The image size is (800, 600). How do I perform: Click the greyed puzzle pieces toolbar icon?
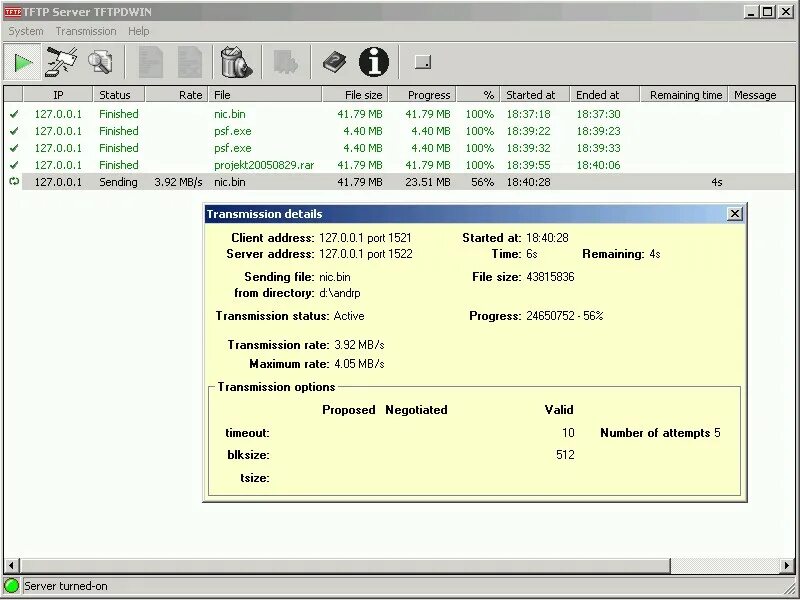coord(286,62)
